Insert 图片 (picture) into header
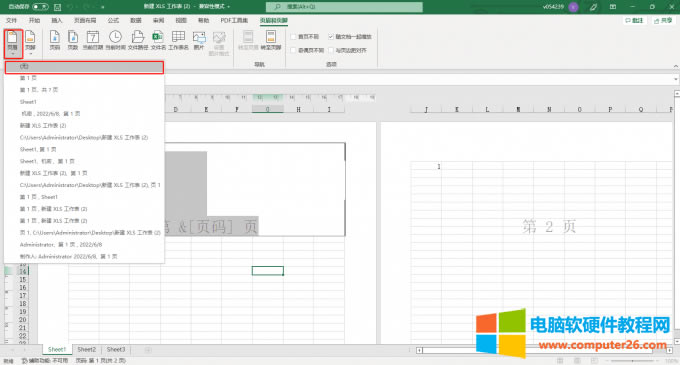 point(199,40)
